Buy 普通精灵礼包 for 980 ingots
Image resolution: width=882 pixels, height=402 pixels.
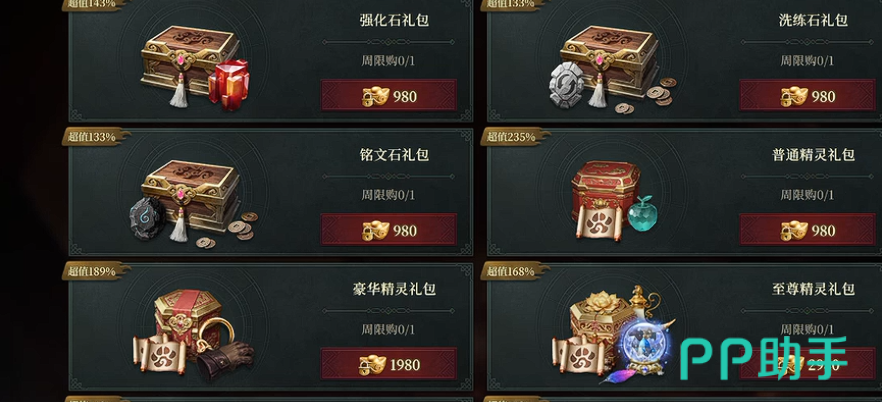(807, 231)
